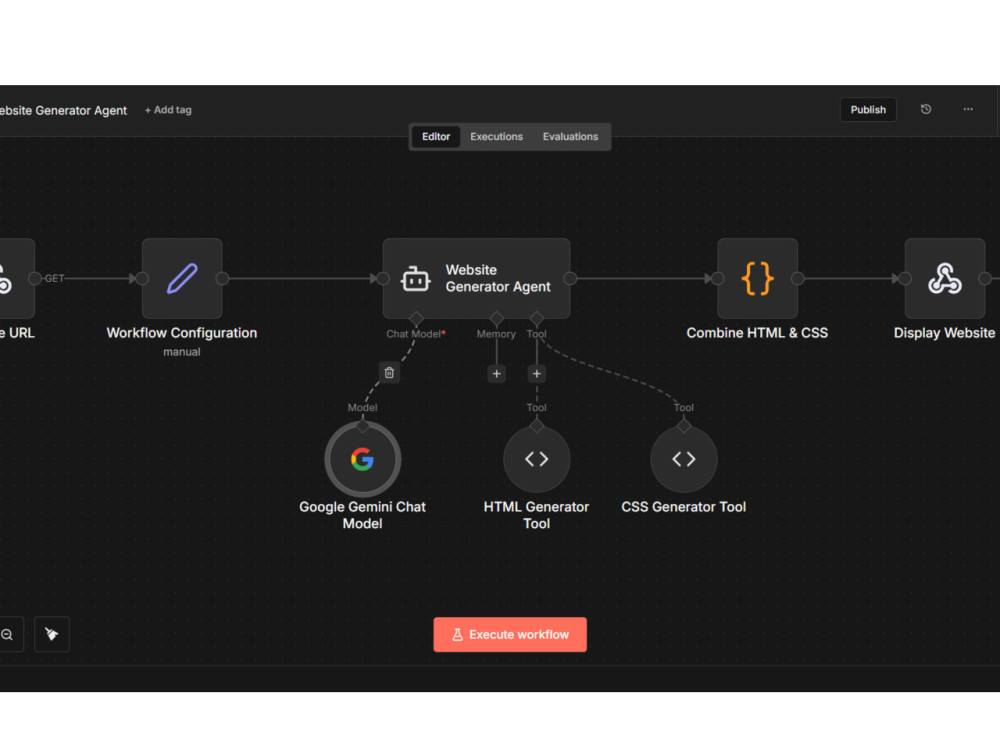
Task: Delete the Chat Model connection via trash icon
Action: (389, 372)
